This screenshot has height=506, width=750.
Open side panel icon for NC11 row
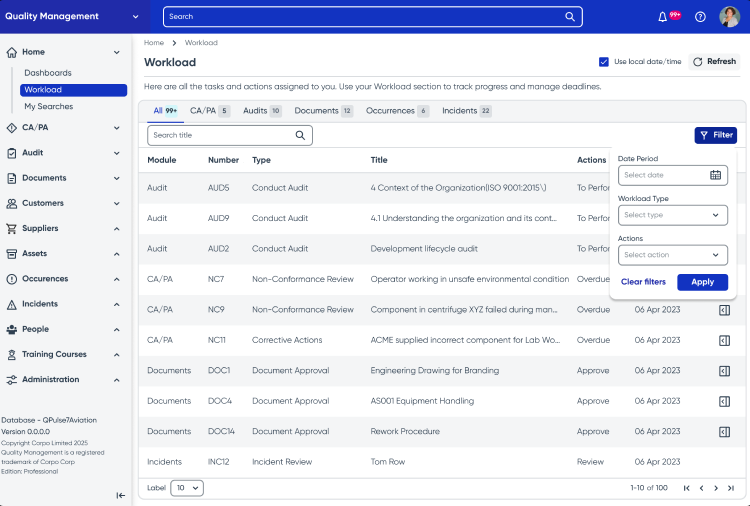coord(724,341)
